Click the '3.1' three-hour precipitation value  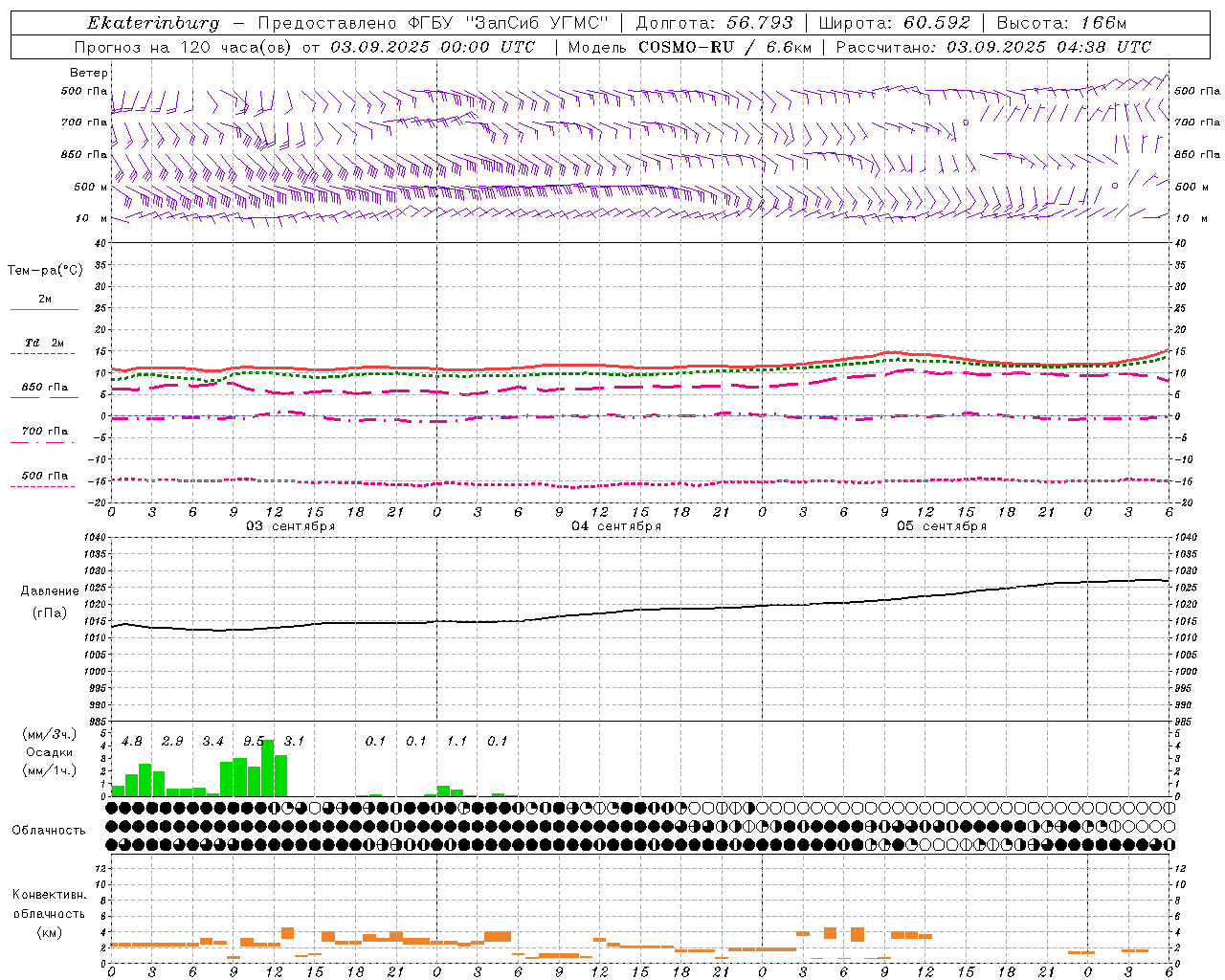point(294,742)
